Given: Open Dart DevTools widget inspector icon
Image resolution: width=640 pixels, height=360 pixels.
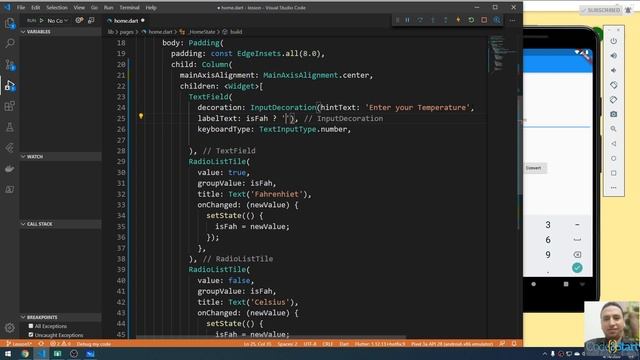Looking at the screenshot, I should [497, 20].
